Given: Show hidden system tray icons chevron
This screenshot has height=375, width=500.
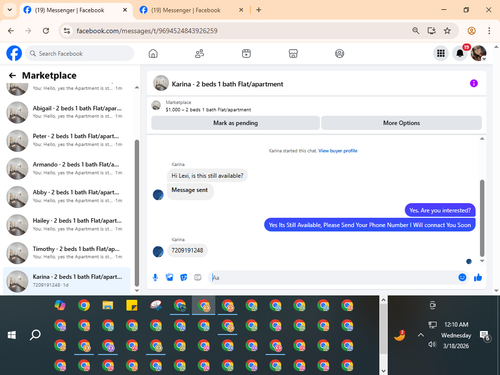Looking at the screenshot, I should pyautogui.click(x=421, y=335).
